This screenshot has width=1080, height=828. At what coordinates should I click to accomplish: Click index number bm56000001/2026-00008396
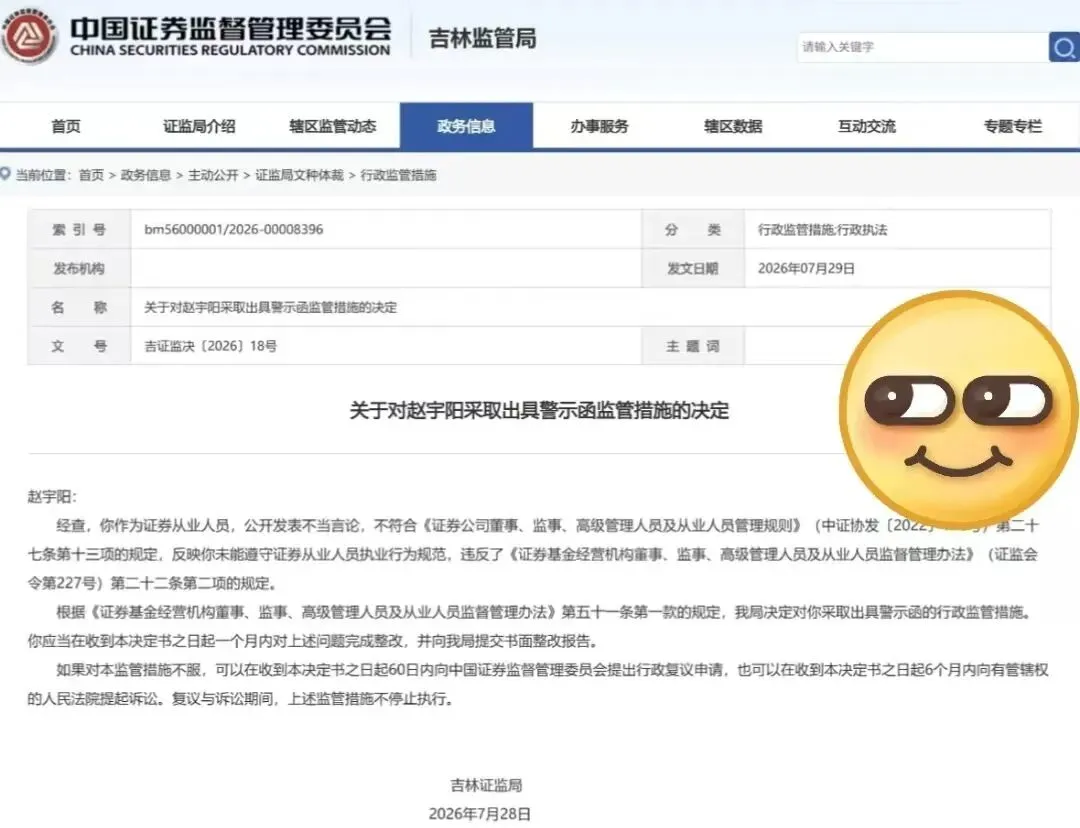coord(233,229)
